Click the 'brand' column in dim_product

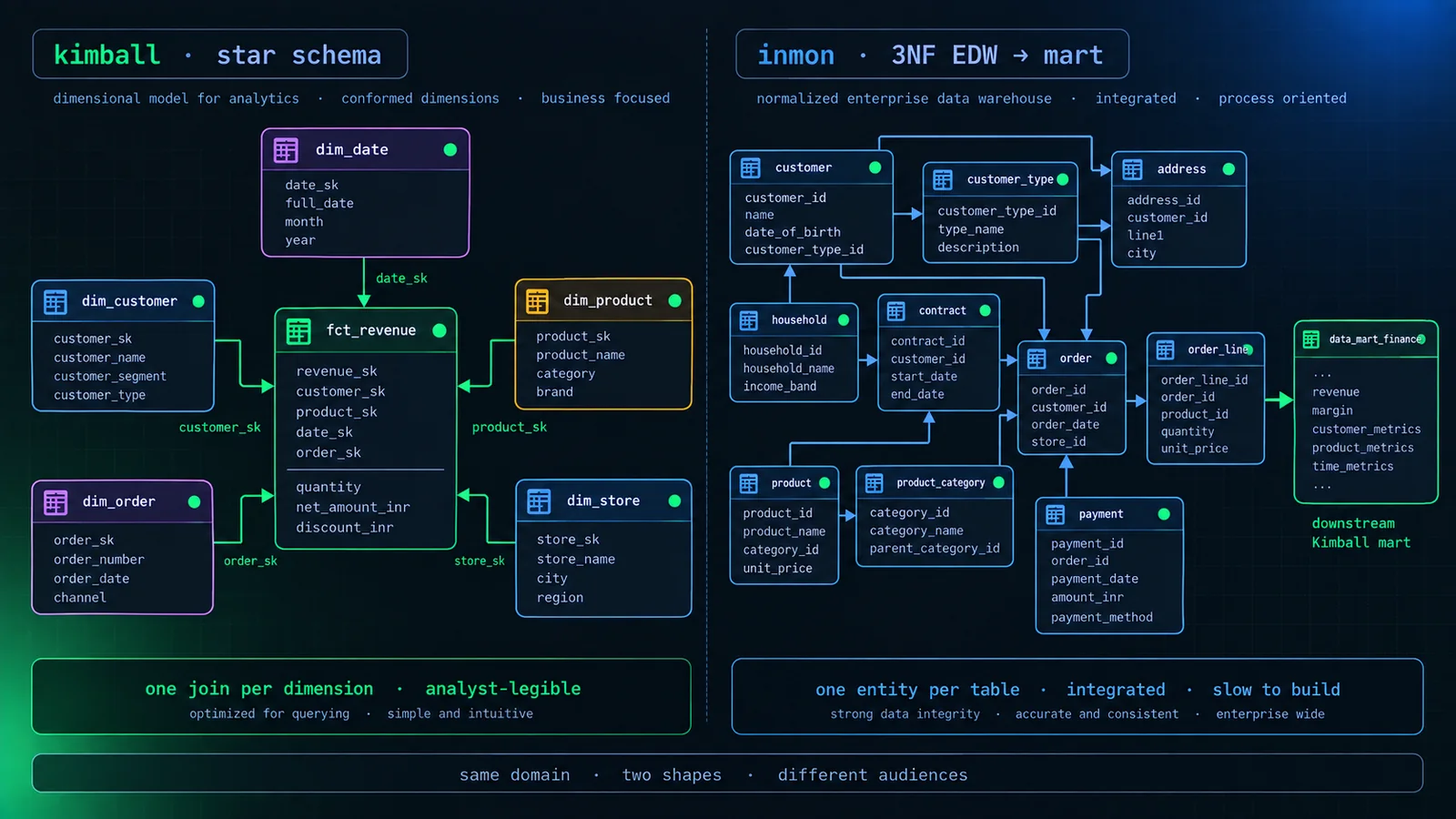click(x=555, y=392)
